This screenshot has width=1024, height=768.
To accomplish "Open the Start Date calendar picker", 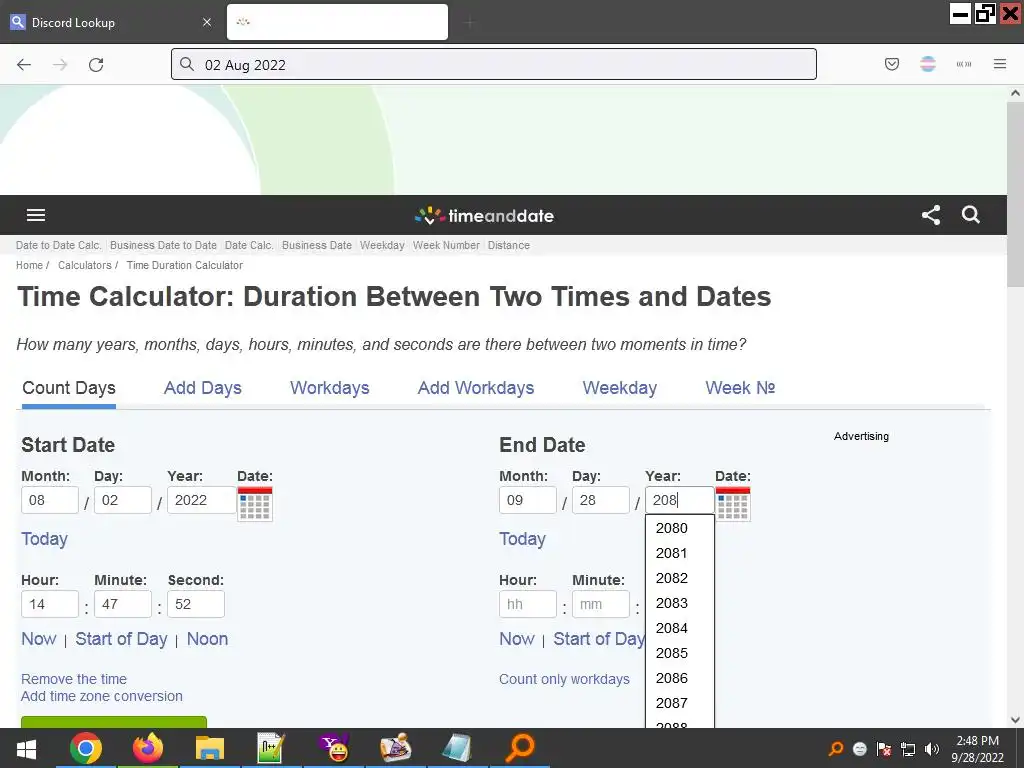I will click(x=255, y=504).
